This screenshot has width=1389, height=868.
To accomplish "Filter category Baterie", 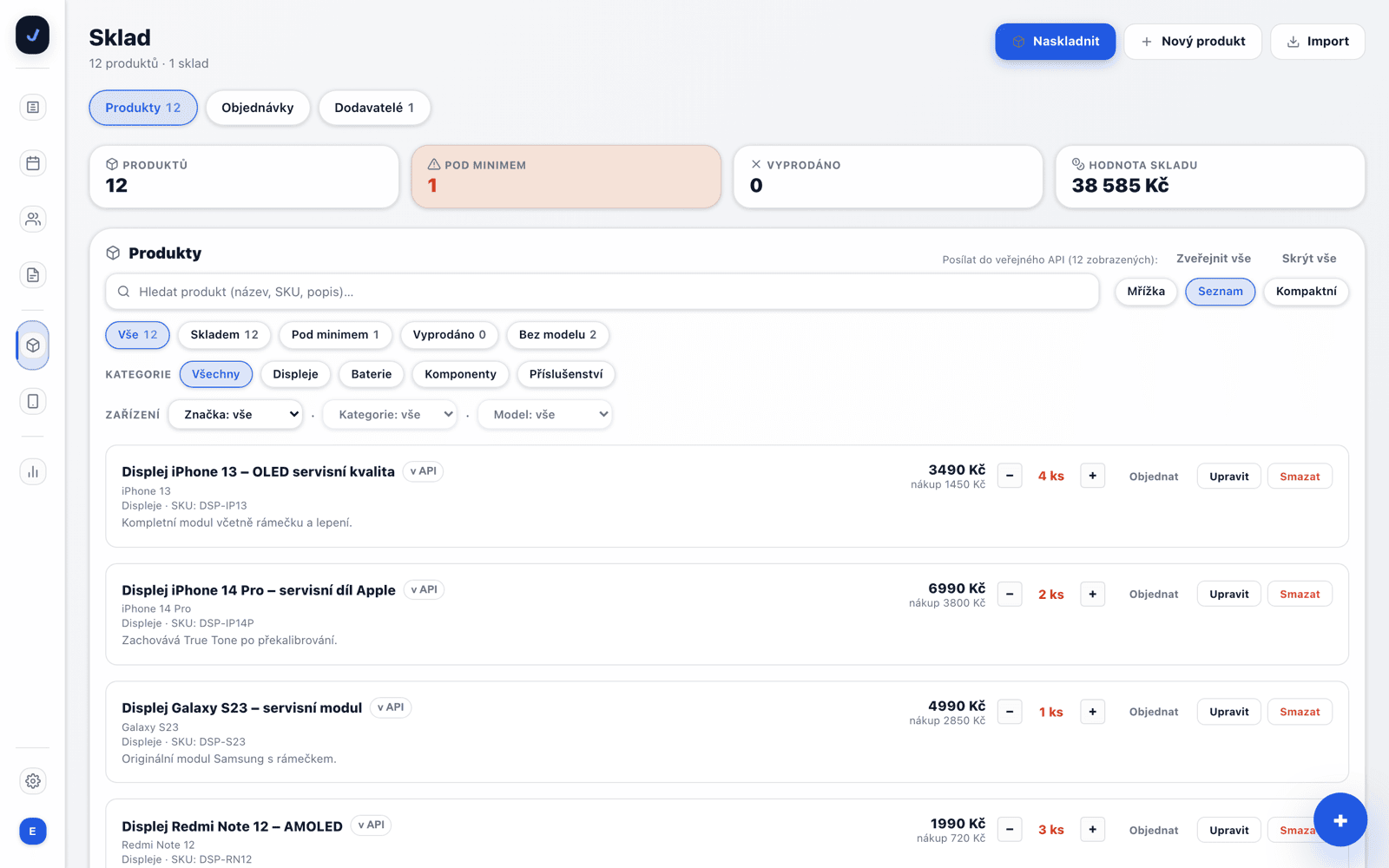I will (x=372, y=374).
